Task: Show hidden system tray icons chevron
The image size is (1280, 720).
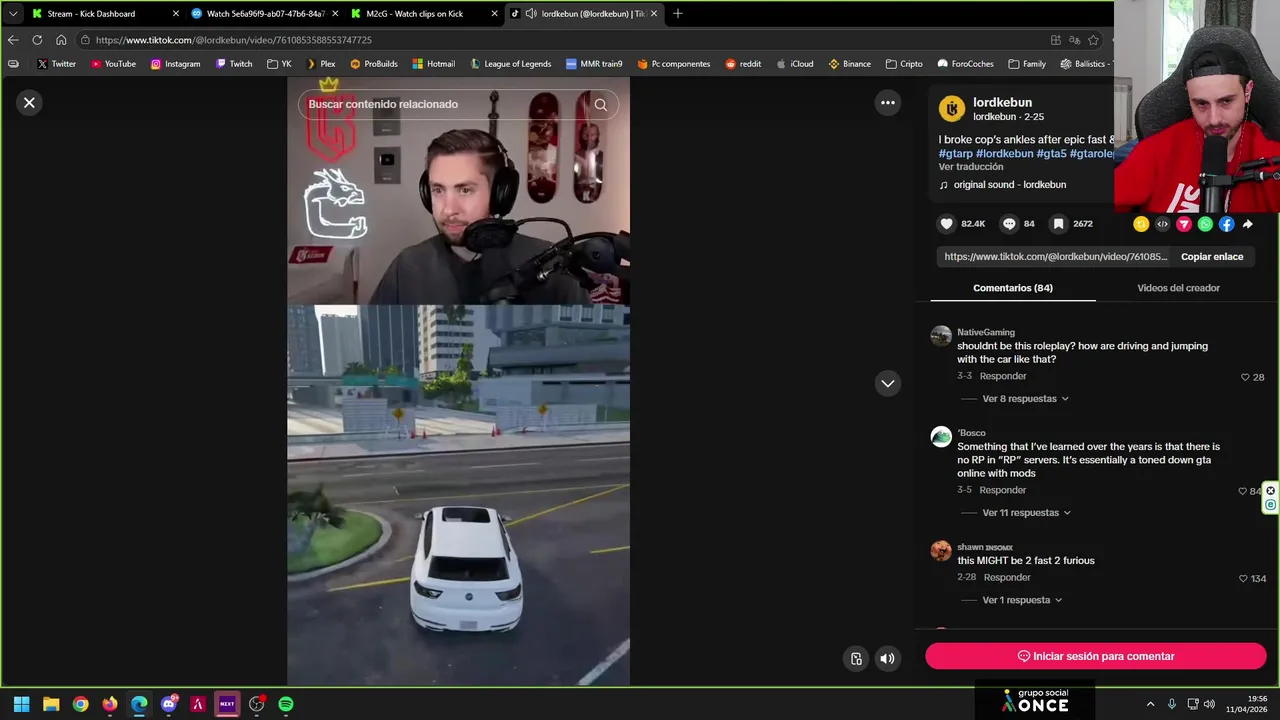Action: pos(1150,704)
